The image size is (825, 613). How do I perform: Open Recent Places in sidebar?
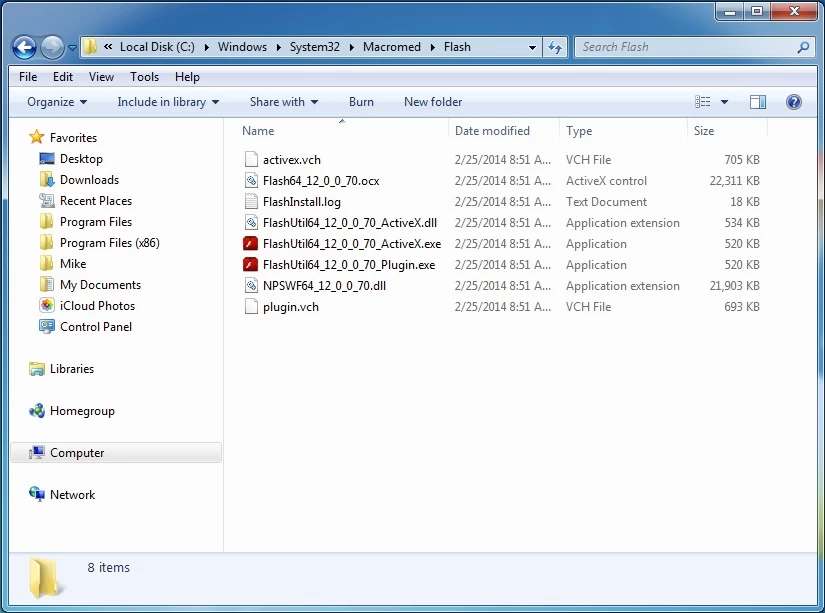(x=96, y=200)
